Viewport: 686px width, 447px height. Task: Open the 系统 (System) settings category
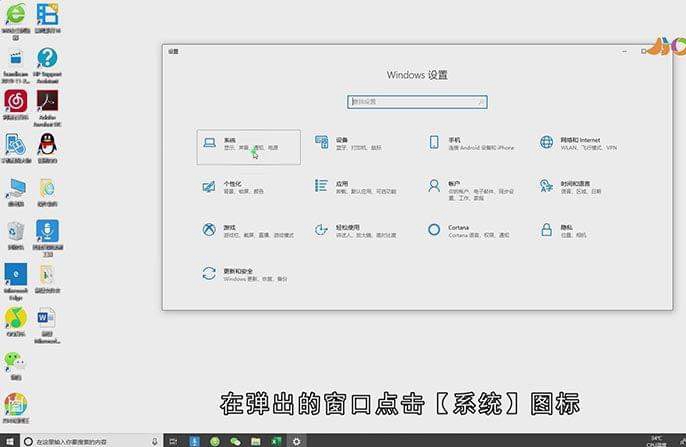click(248, 147)
